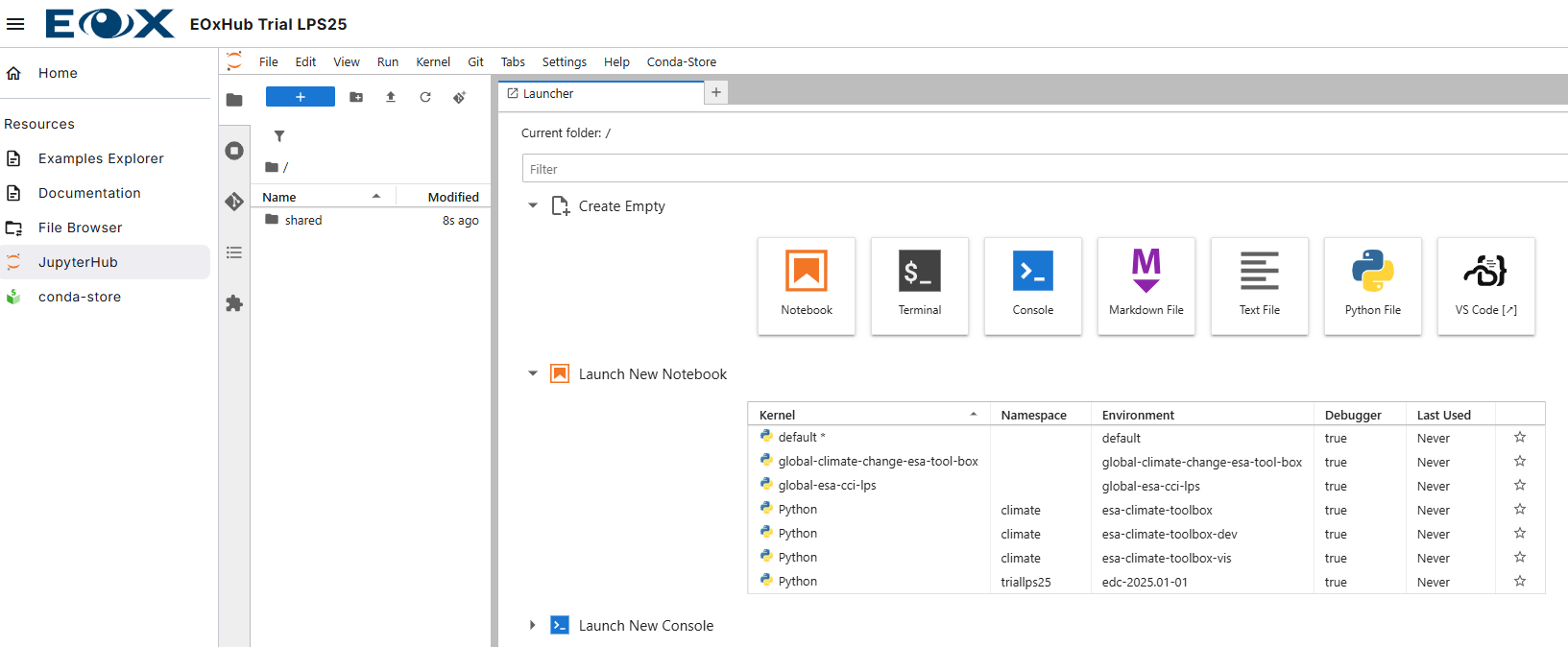This screenshot has height=647, width=1568.
Task: Open the Kernel menu
Action: 432,61
